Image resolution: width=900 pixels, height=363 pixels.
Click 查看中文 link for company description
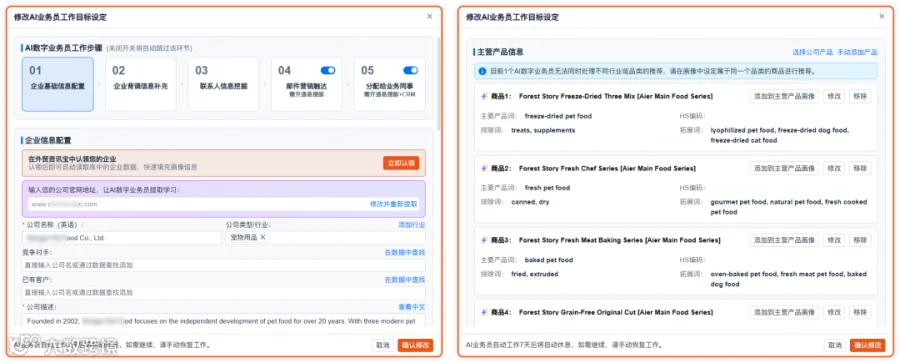coord(412,307)
